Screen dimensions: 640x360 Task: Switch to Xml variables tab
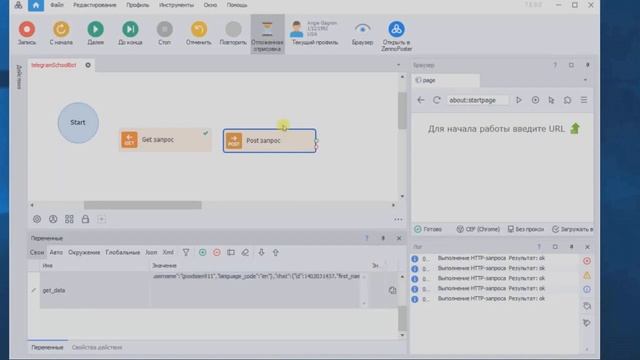coord(168,252)
